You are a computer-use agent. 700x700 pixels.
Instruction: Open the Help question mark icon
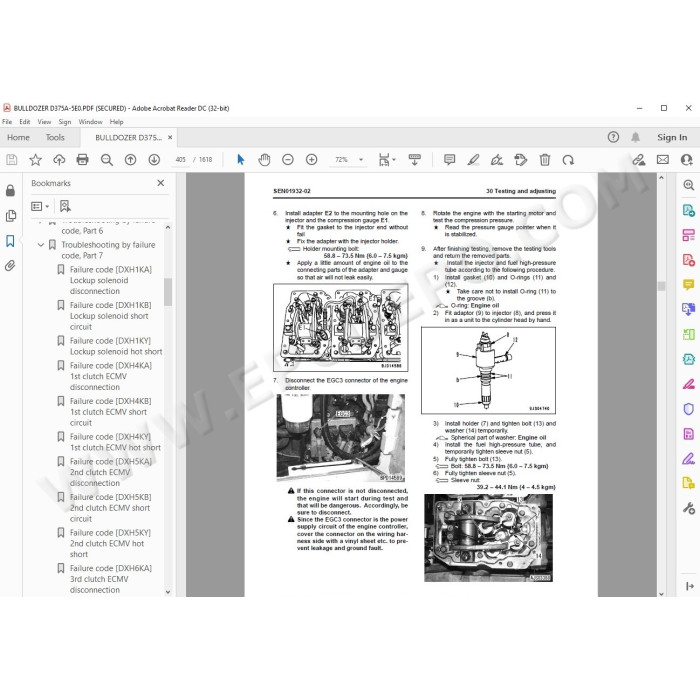[613, 138]
